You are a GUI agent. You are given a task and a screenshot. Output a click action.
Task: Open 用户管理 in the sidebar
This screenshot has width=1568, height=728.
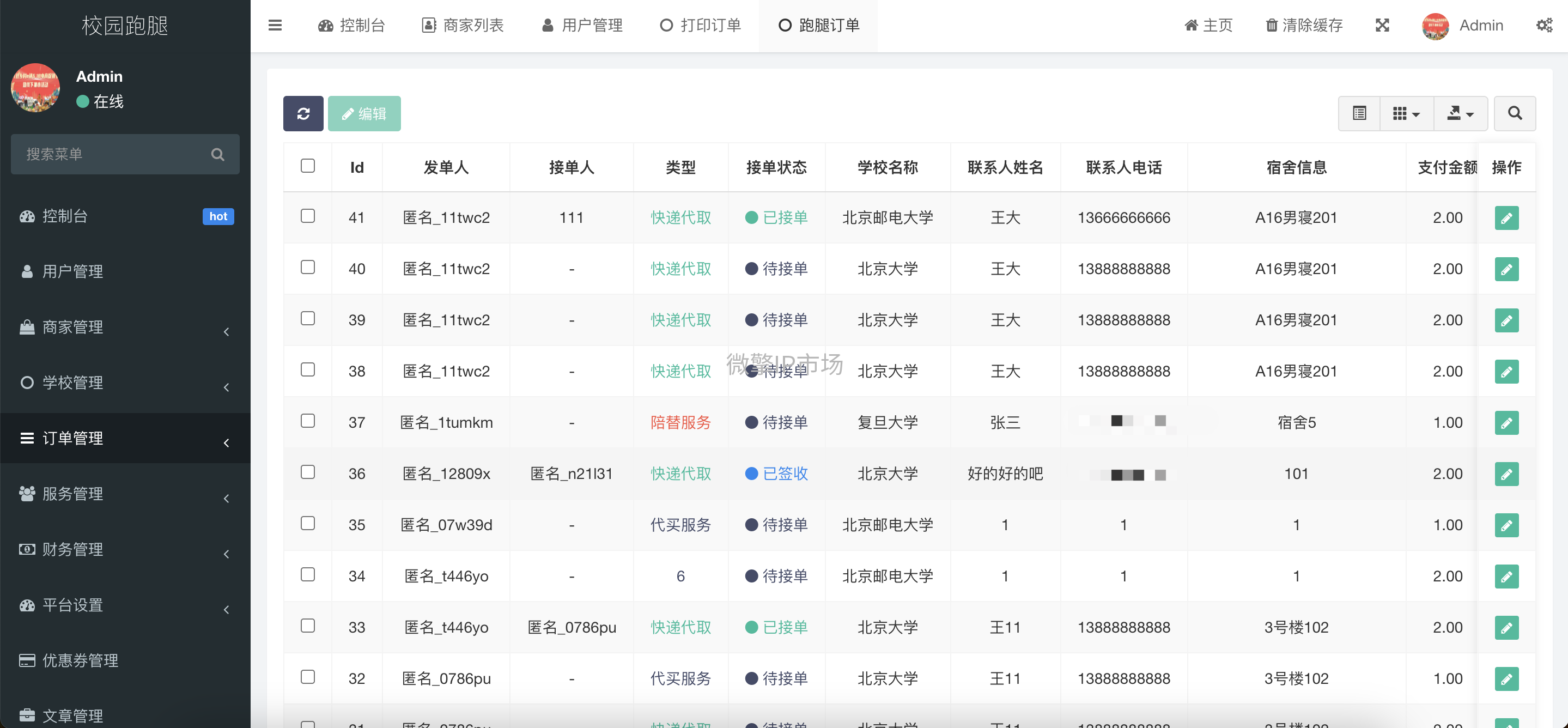click(125, 271)
